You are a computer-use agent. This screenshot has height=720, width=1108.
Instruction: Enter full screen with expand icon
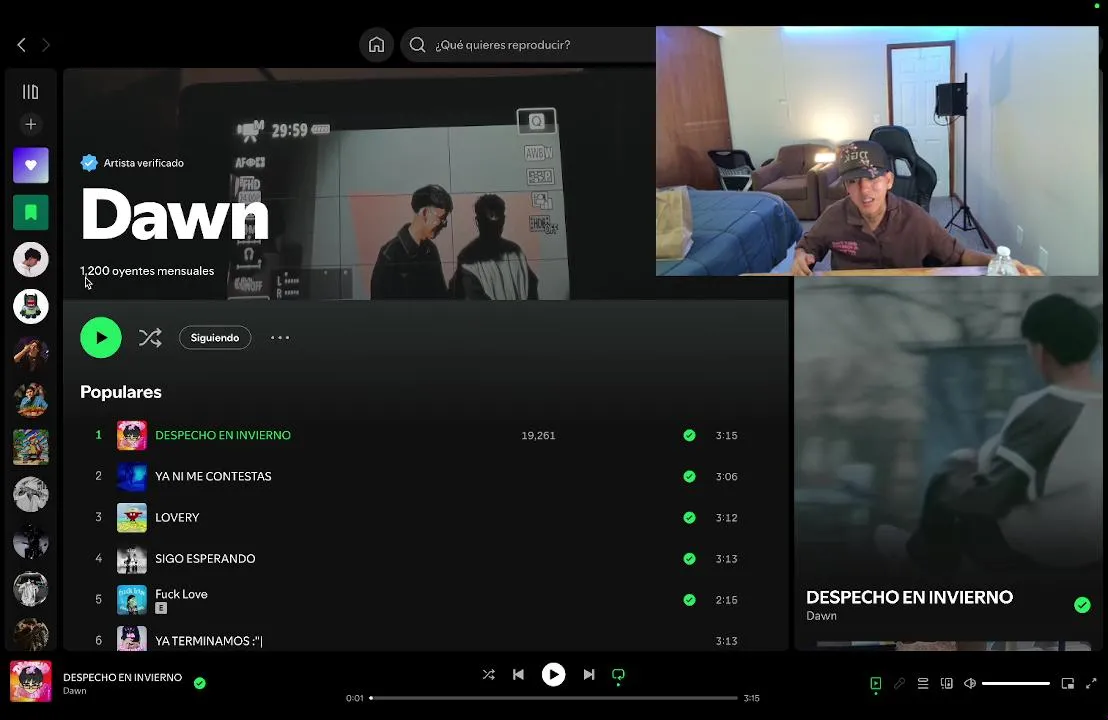pyautogui.click(x=1091, y=683)
